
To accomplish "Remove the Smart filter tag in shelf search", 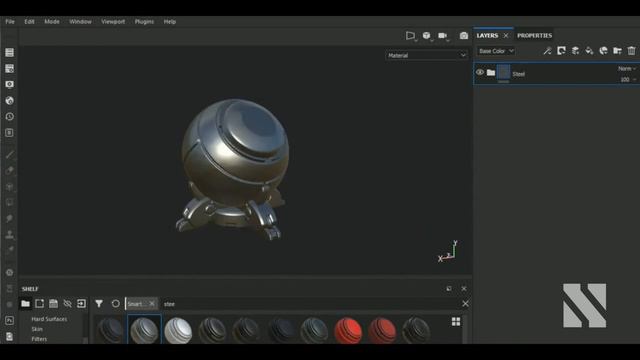I will [x=152, y=303].
